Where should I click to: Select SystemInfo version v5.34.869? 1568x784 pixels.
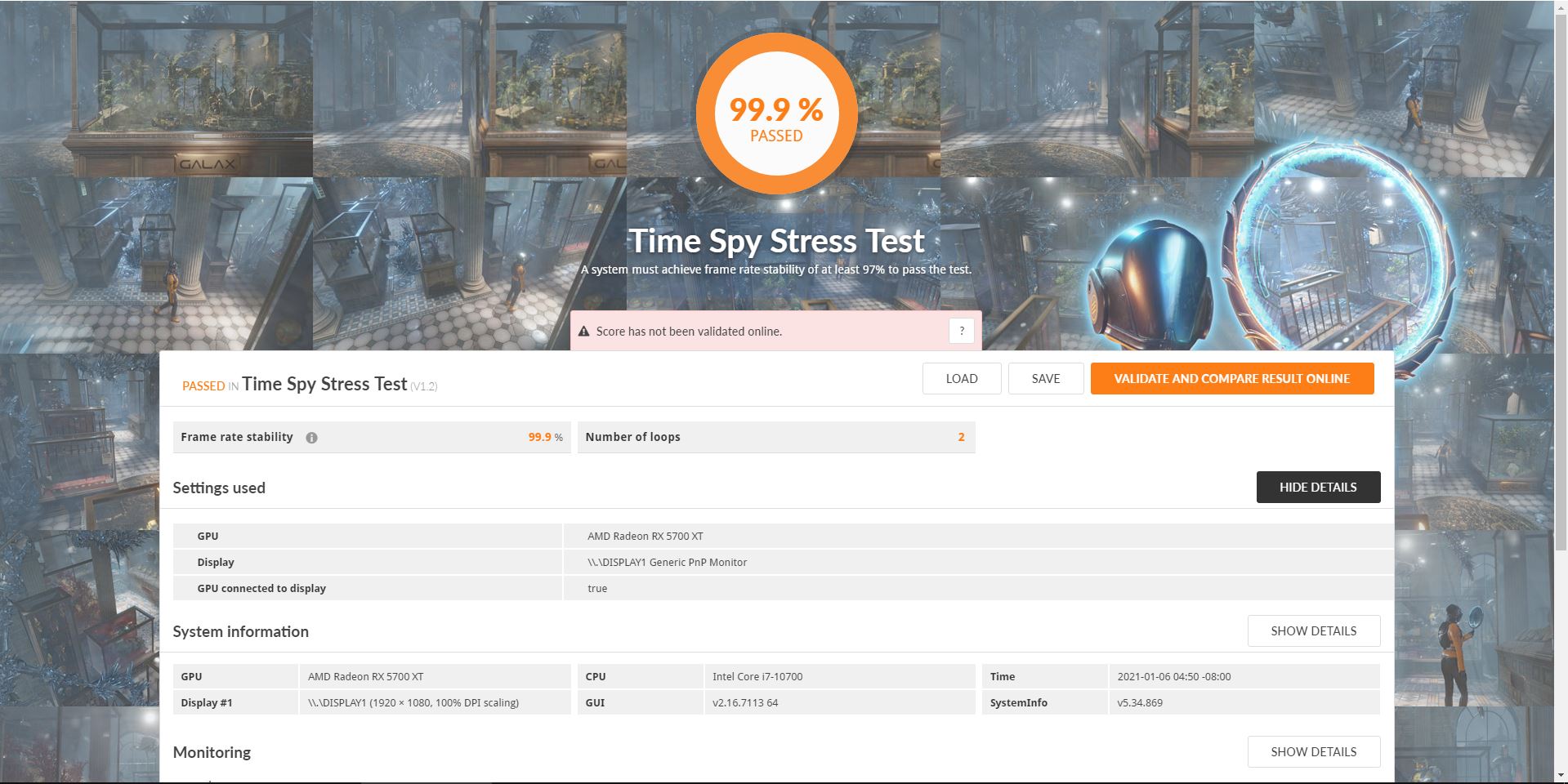pos(1140,702)
